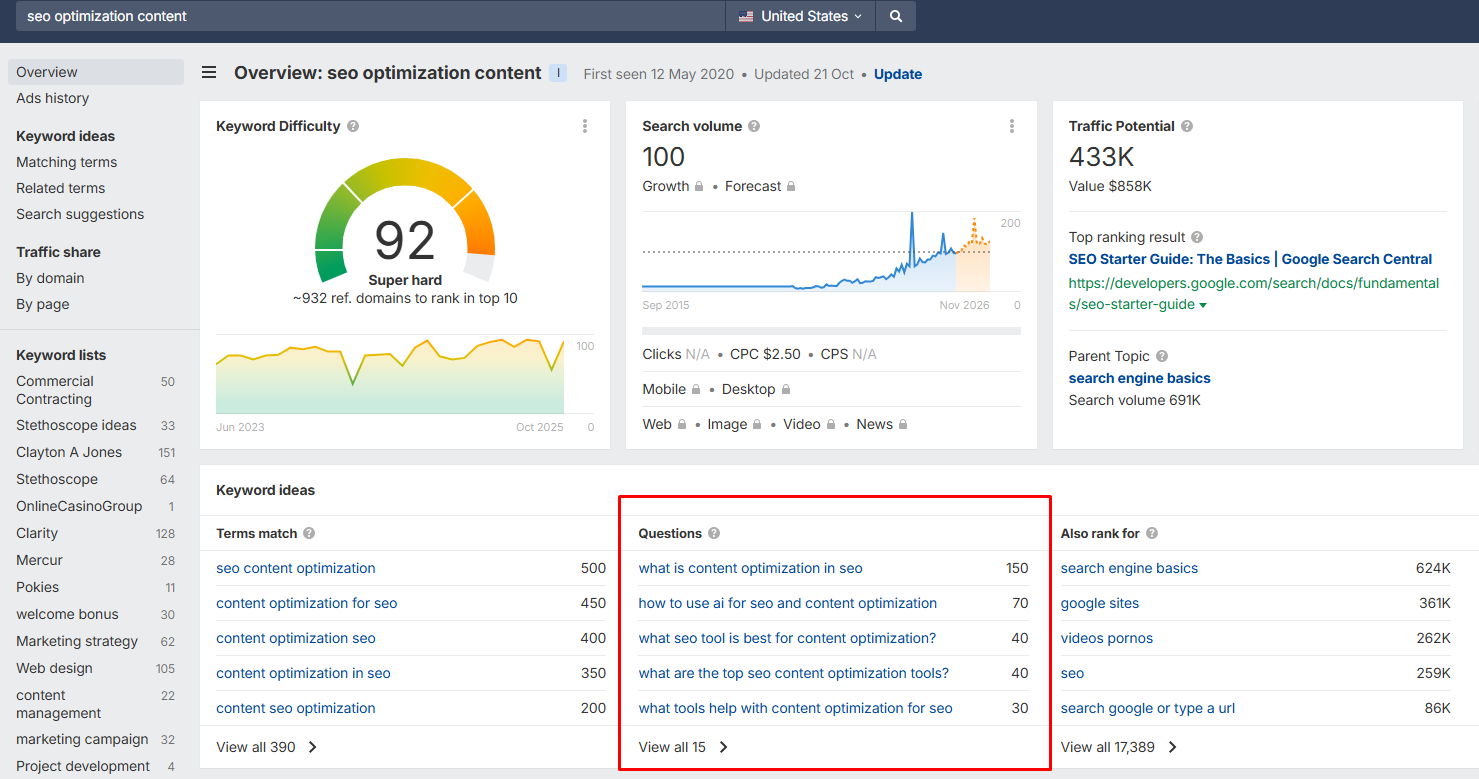Click the lock icon next to Video

coord(830,424)
